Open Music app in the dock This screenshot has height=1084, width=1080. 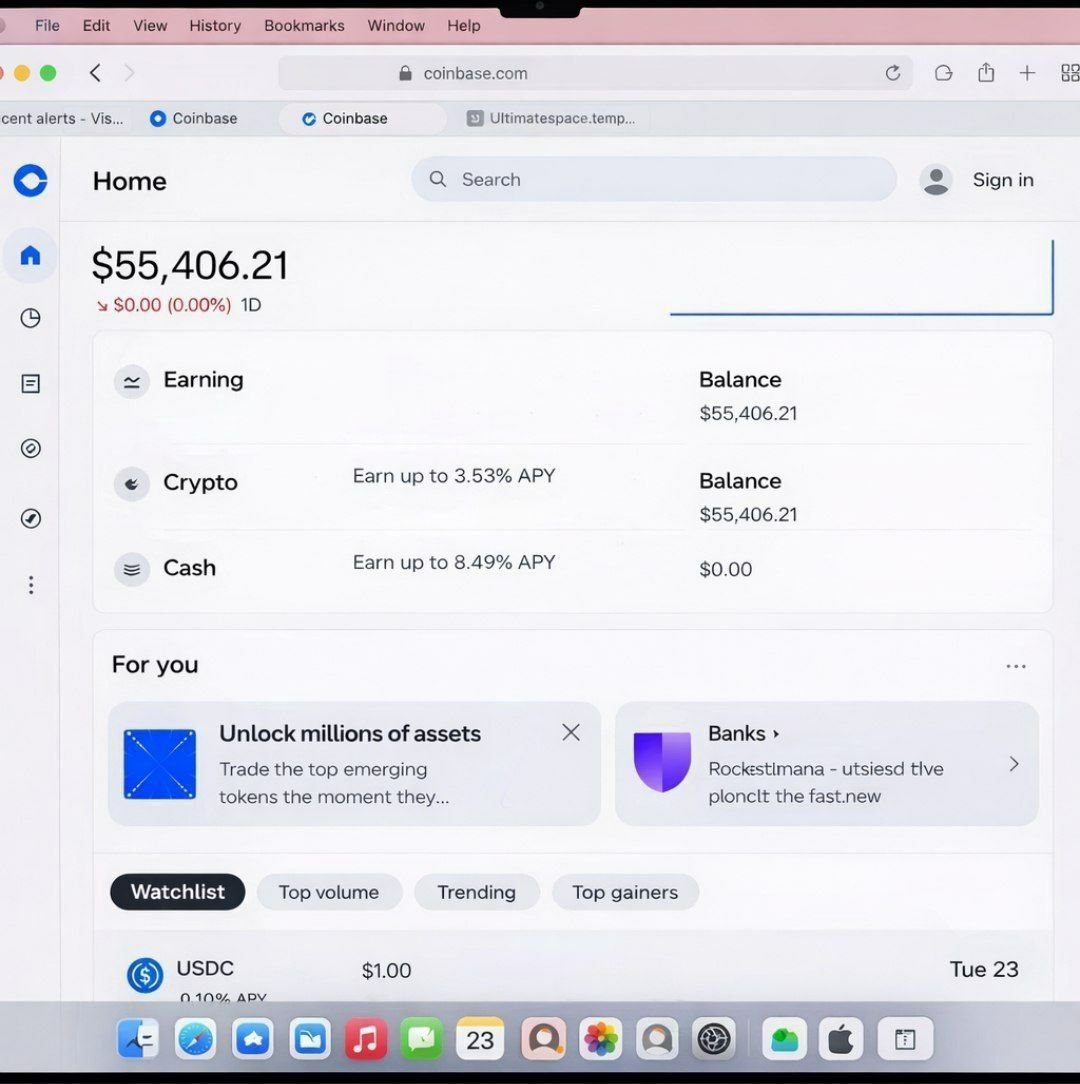(x=366, y=1038)
